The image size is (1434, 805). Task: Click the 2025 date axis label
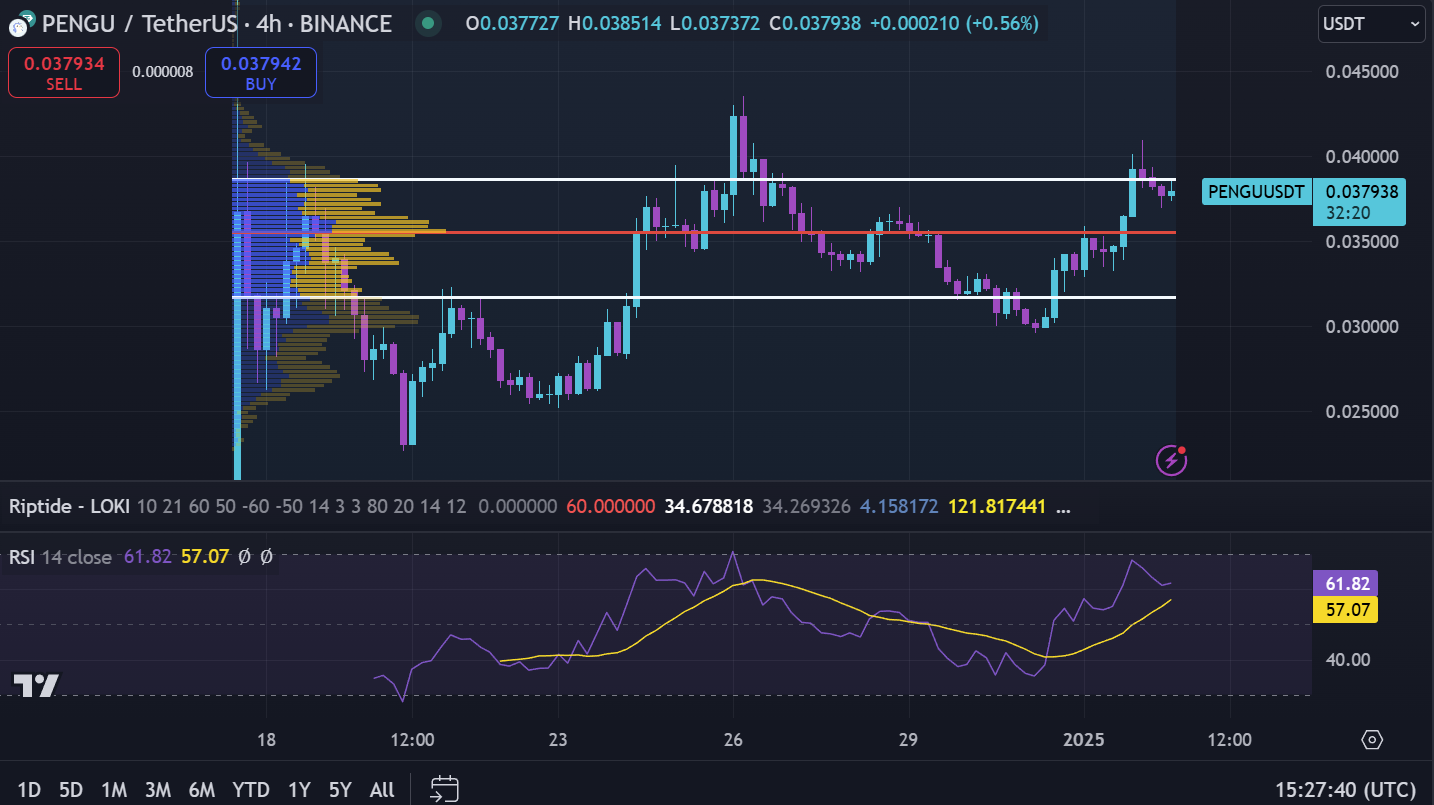pyautogui.click(x=1084, y=740)
